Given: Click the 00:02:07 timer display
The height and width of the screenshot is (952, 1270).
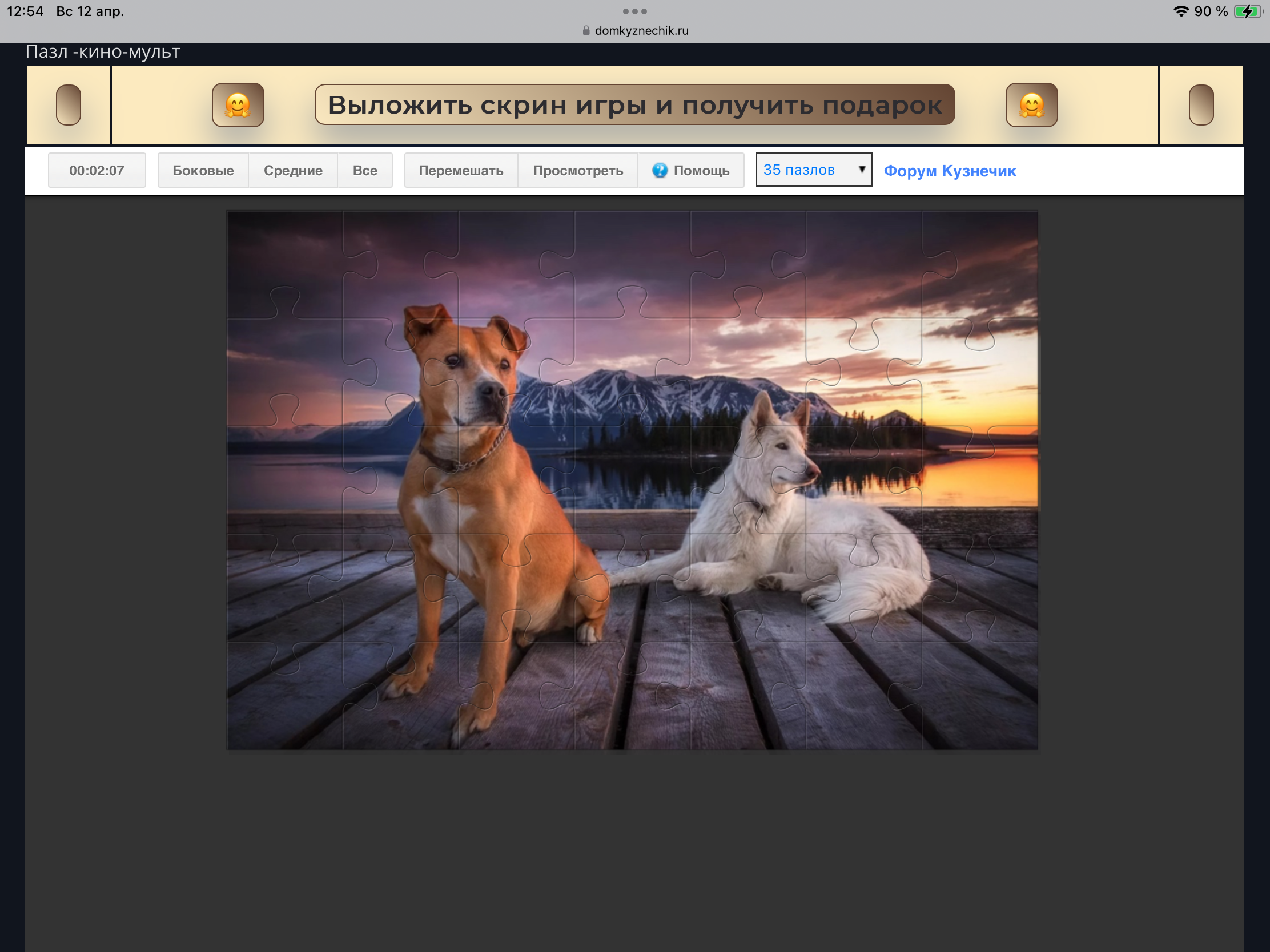Looking at the screenshot, I should click(x=97, y=171).
